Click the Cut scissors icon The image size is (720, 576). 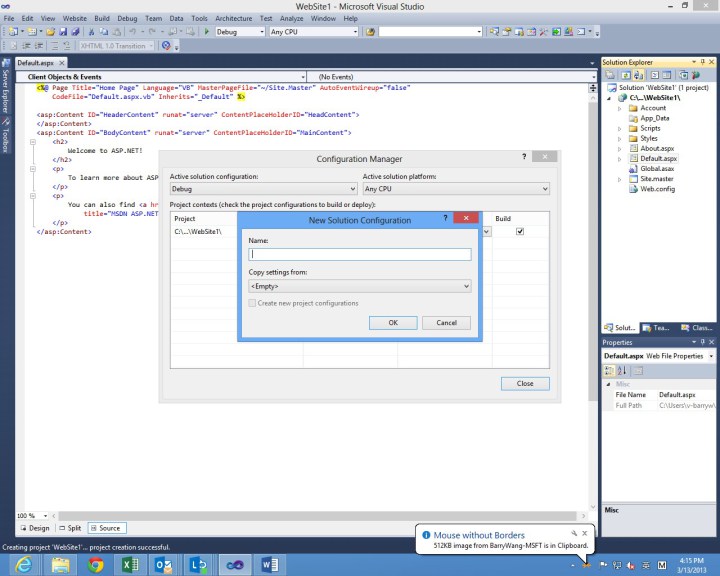[x=91, y=32]
